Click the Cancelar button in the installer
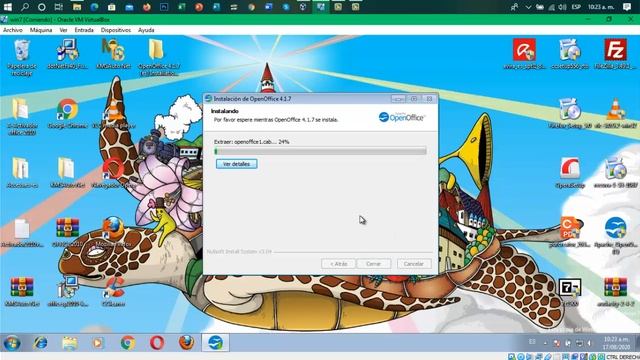 (414, 264)
